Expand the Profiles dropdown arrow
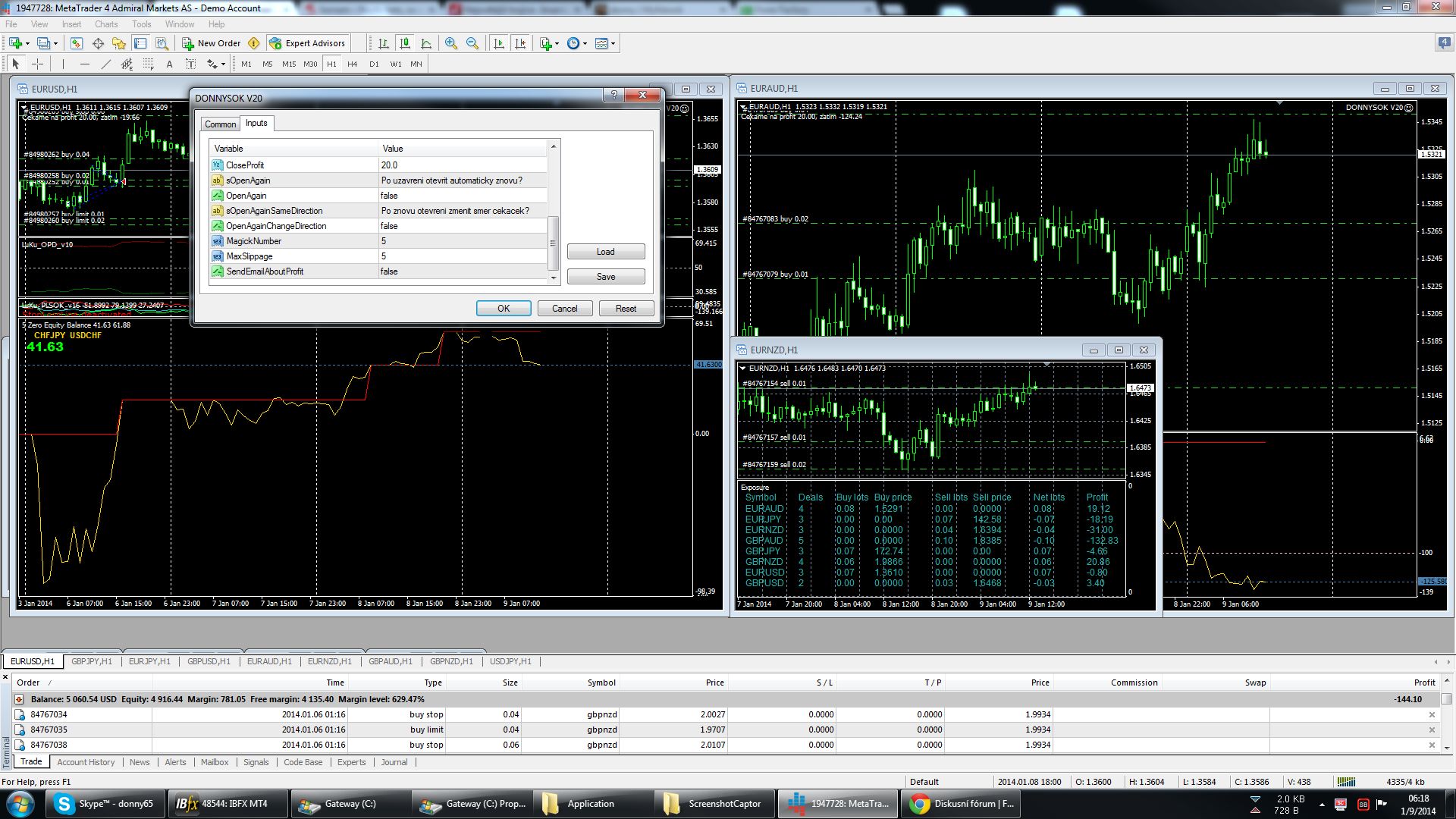This screenshot has width=1456, height=819. click(55, 43)
